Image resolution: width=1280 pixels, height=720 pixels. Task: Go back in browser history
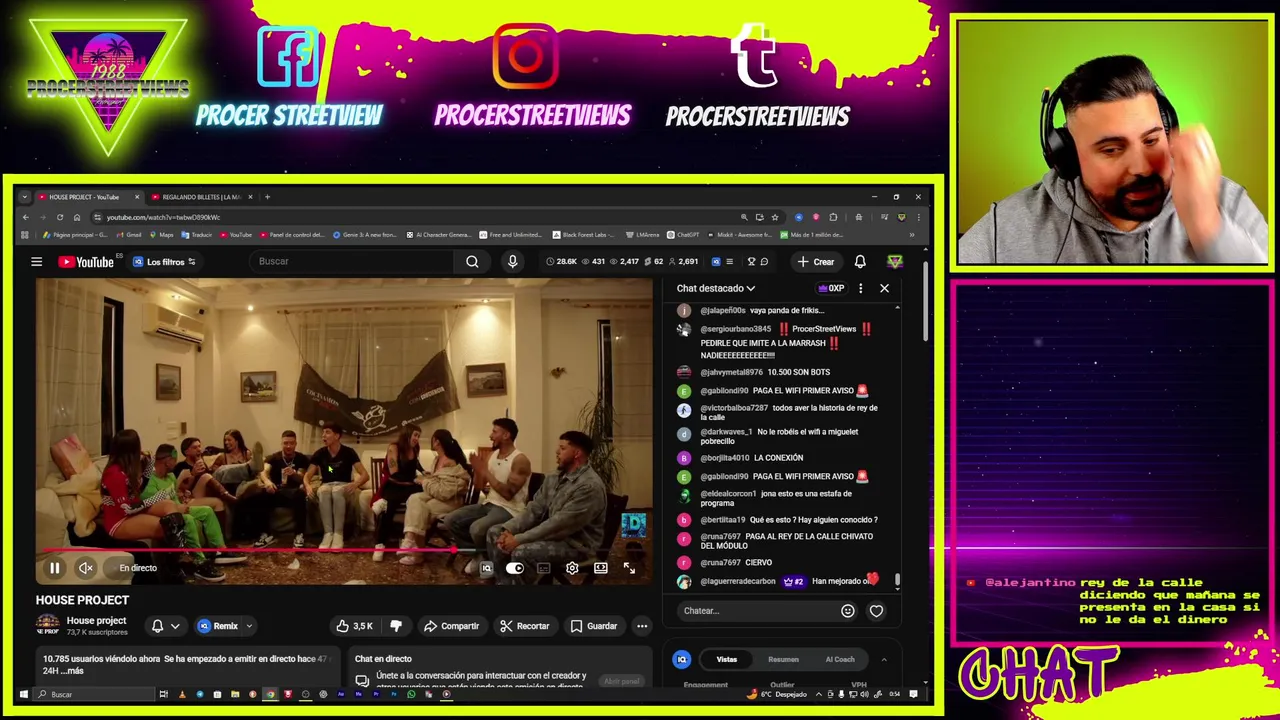click(26, 217)
